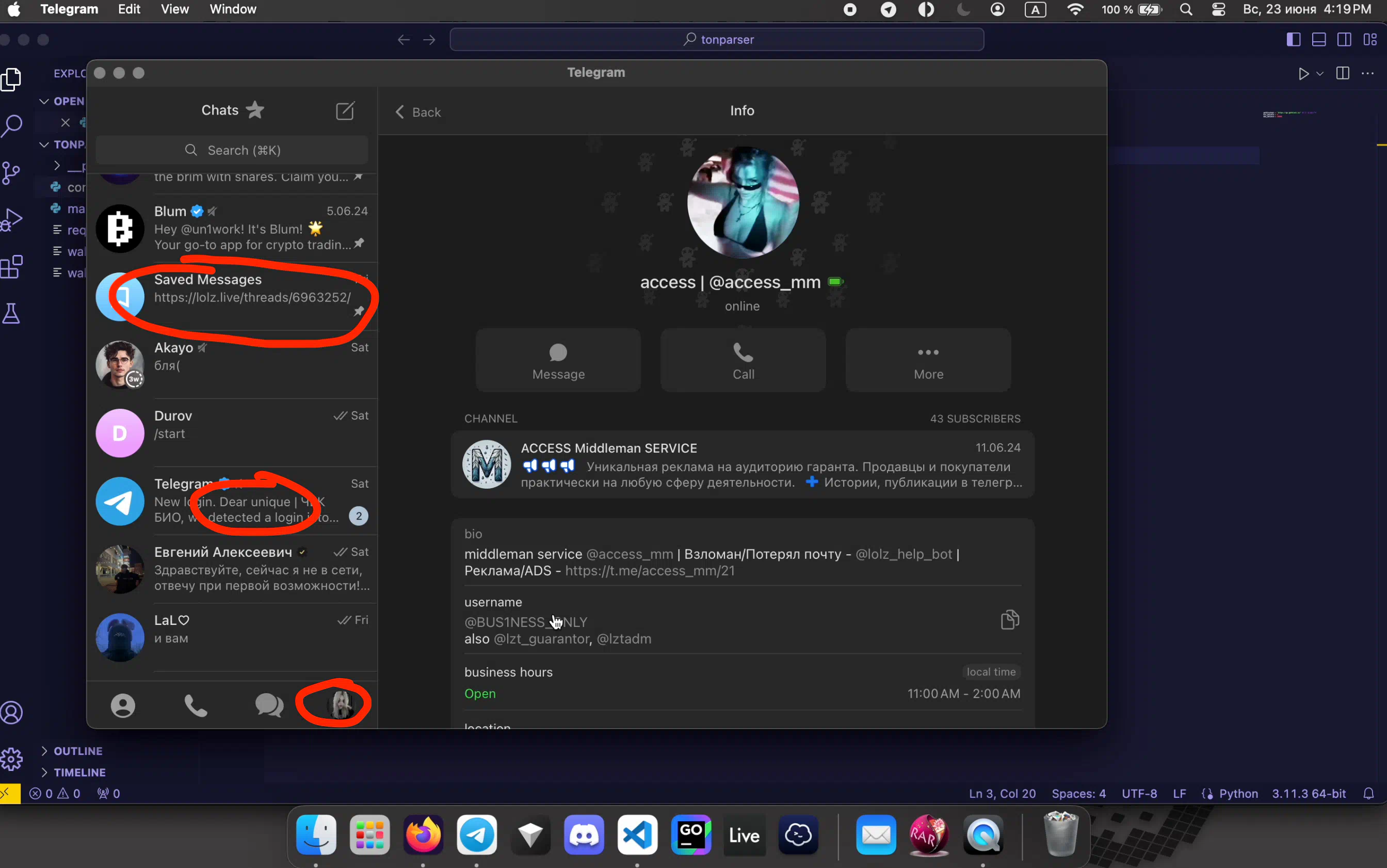
Task: Open VS Code Testing flask icon
Action: coord(11,313)
